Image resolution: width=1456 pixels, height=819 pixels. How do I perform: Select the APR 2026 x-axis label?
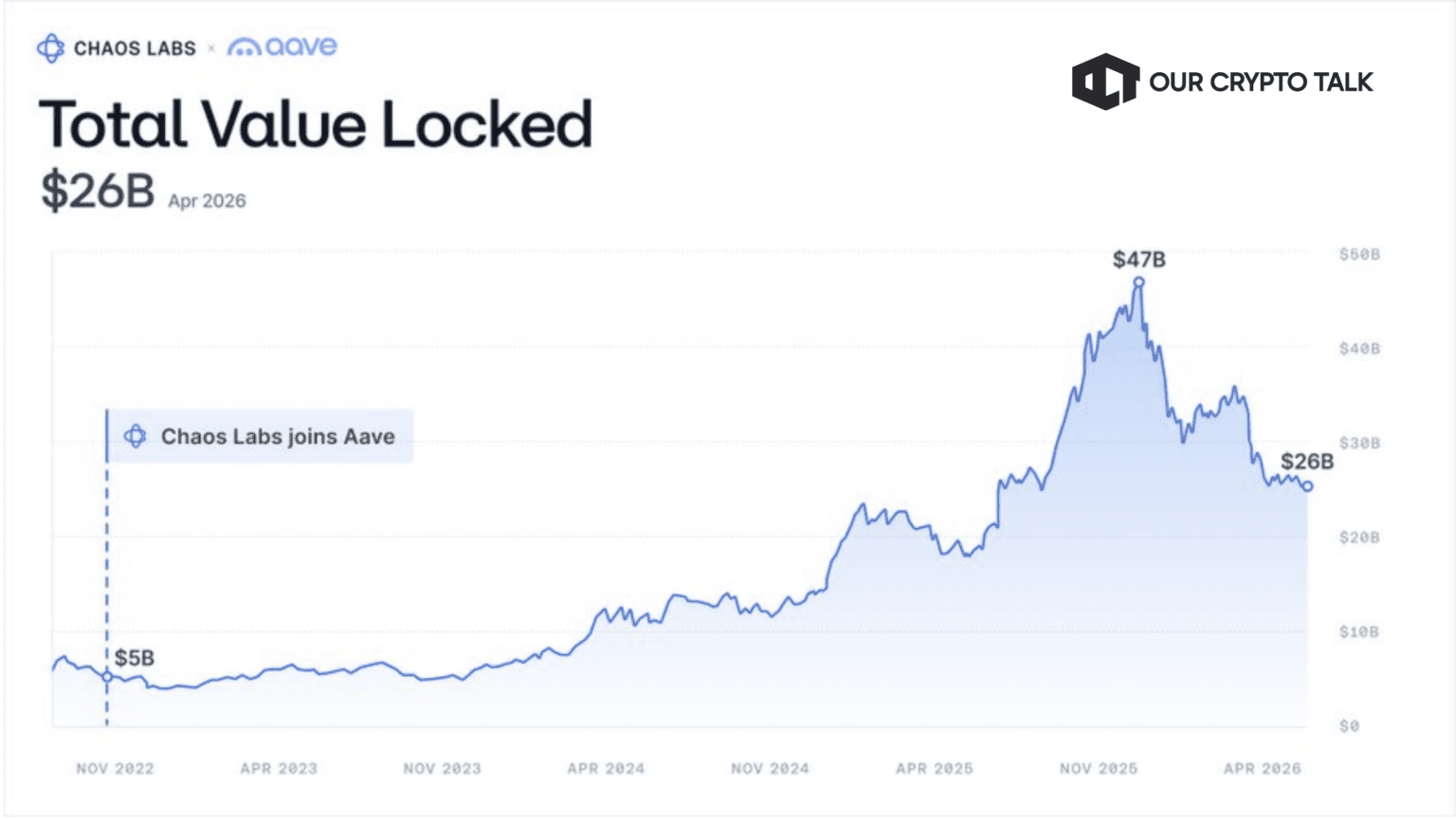click(1262, 769)
